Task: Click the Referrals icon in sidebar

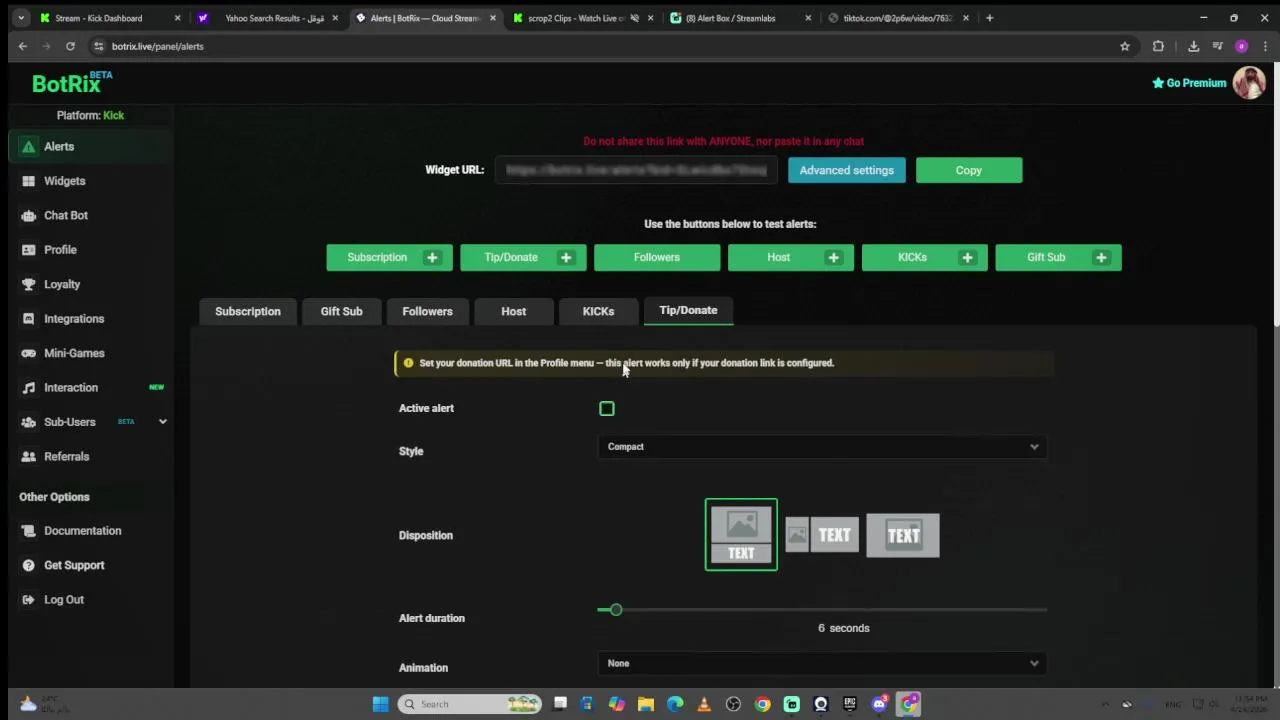Action: pyautogui.click(x=28, y=457)
